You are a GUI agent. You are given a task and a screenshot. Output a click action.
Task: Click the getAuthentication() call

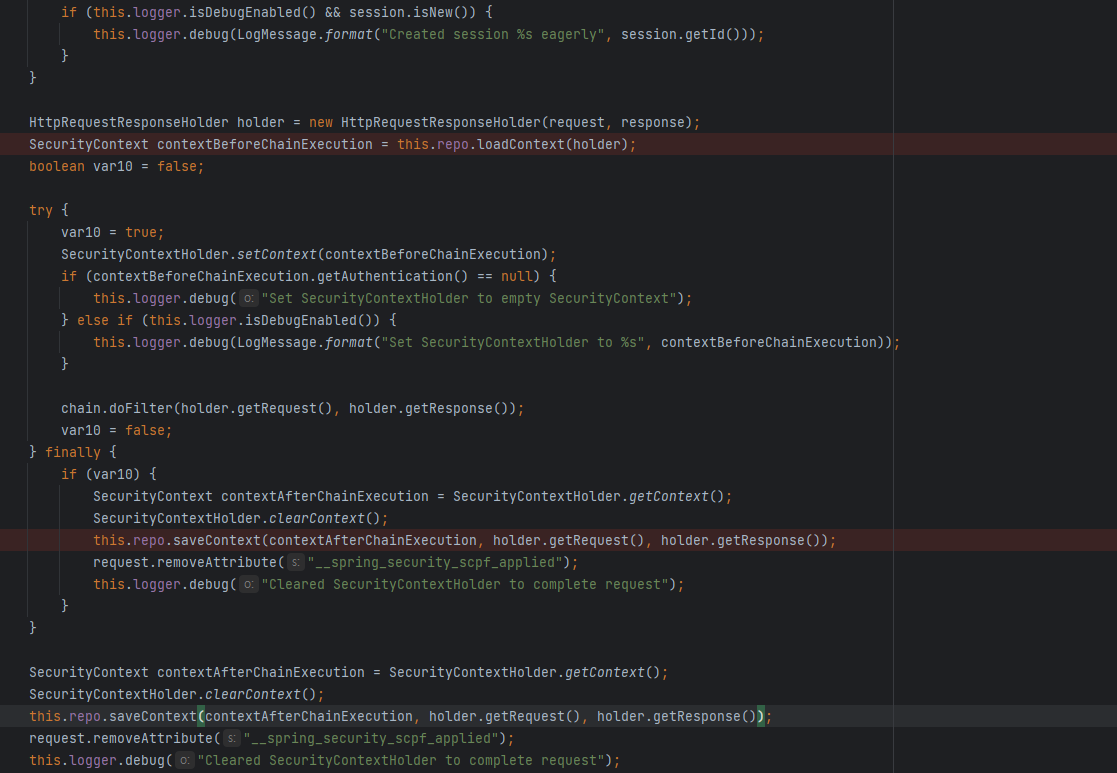tap(393, 276)
